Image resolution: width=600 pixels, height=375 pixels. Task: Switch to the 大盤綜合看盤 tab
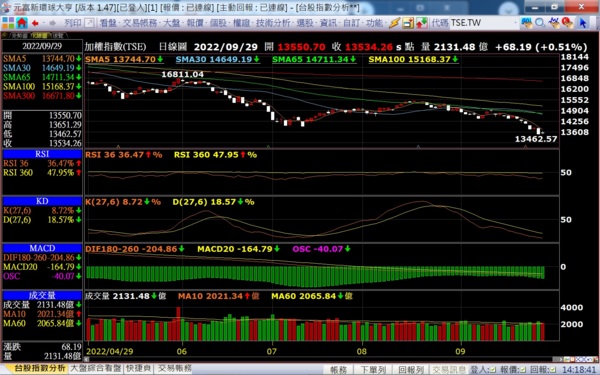coord(96,368)
